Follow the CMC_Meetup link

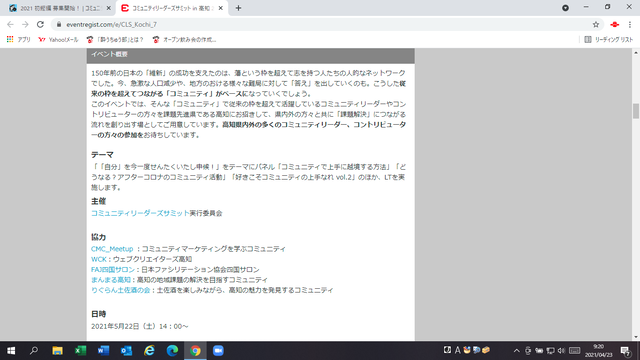point(112,249)
